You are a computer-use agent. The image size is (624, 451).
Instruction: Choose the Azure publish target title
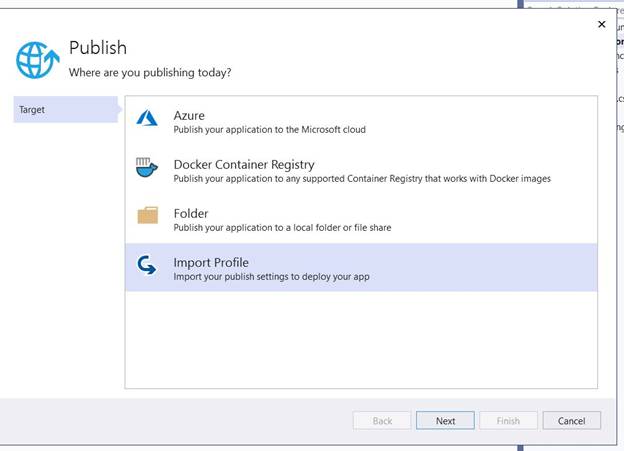189,115
